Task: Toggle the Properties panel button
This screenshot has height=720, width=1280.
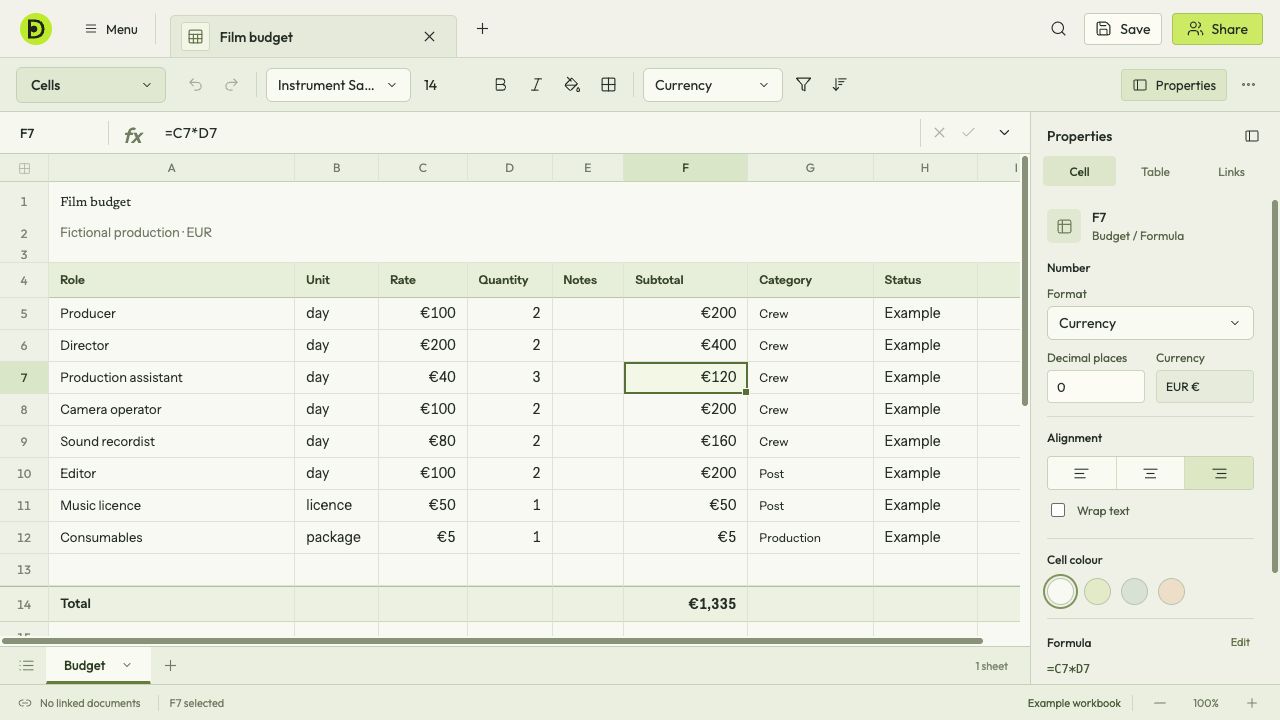Action: coord(1174,85)
